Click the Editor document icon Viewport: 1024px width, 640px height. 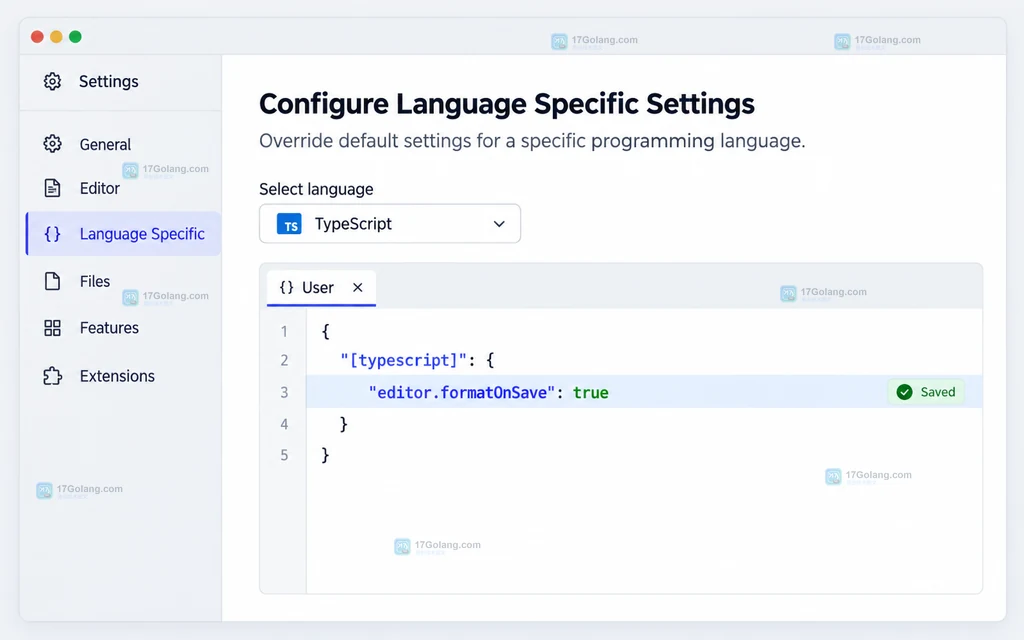click(52, 188)
